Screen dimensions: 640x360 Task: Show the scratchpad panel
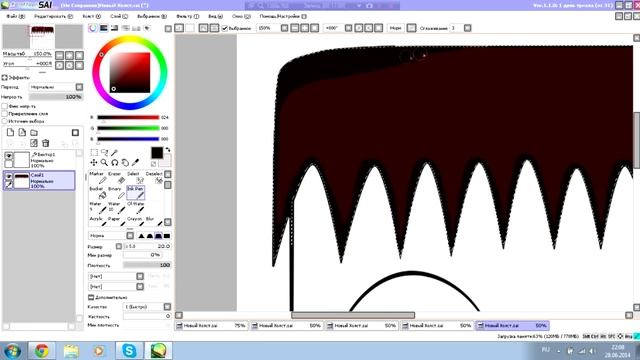click(147, 28)
